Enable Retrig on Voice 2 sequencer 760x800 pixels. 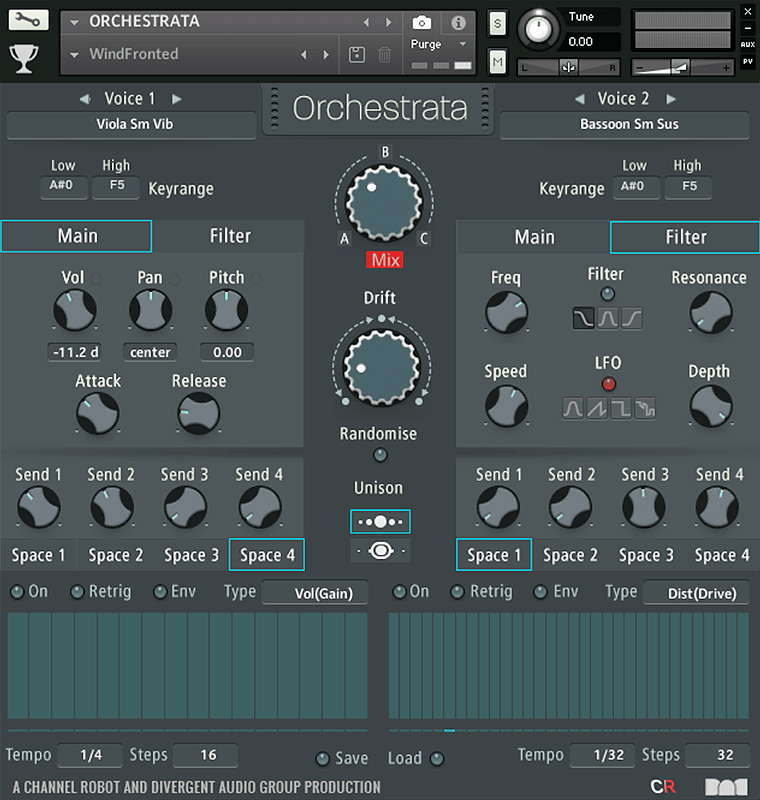tap(457, 592)
